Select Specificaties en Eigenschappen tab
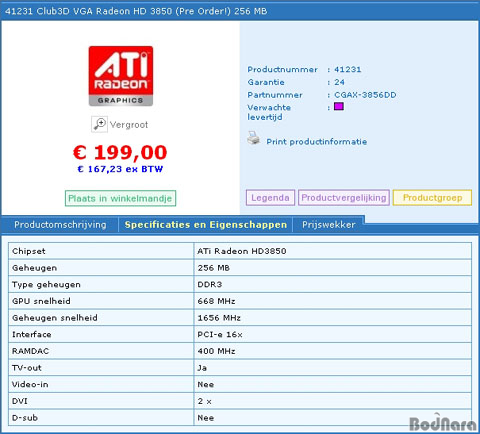The height and width of the screenshot is (434, 480). point(206,225)
